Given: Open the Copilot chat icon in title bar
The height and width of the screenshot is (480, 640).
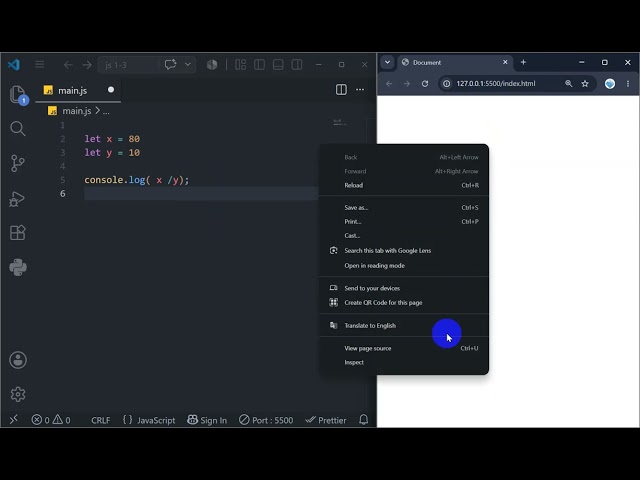Looking at the screenshot, I should coord(170,64).
